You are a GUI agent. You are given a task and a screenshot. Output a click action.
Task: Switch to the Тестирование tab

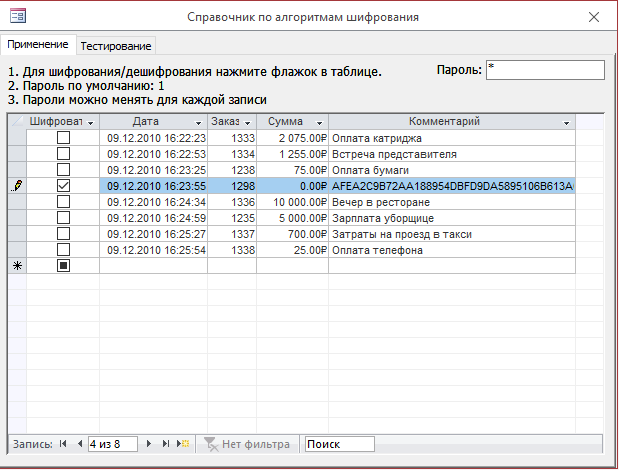pyautogui.click(x=116, y=46)
